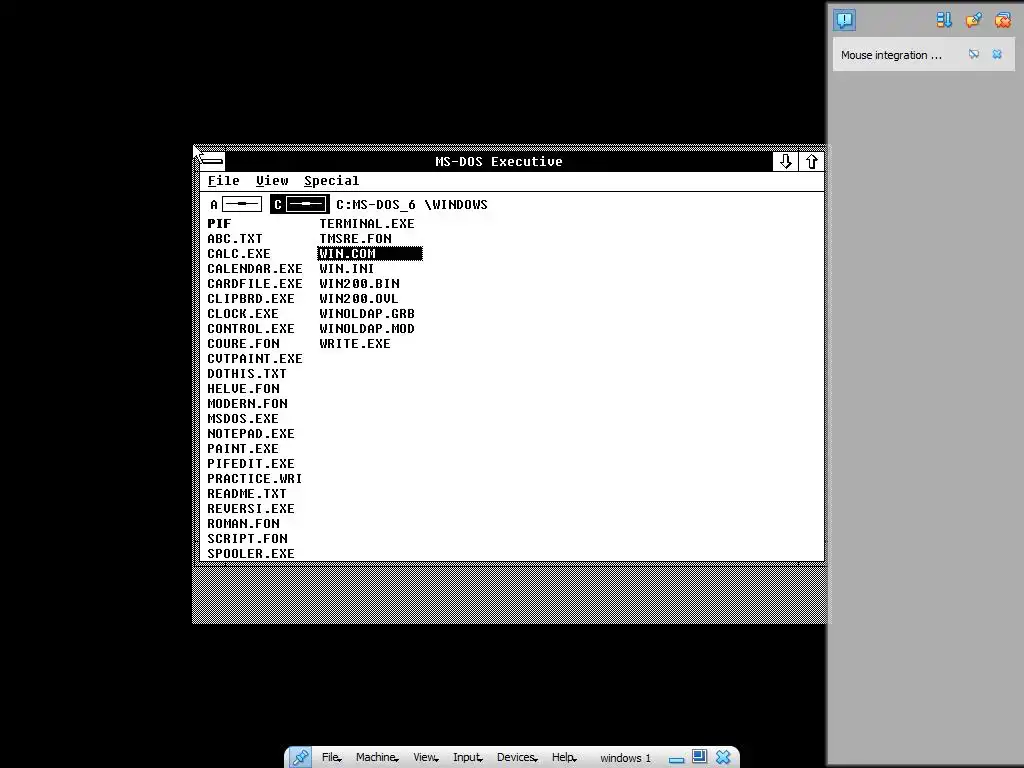The height and width of the screenshot is (768, 1024).
Task: Expand the Mouse integration notification text
Action: (x=891, y=55)
